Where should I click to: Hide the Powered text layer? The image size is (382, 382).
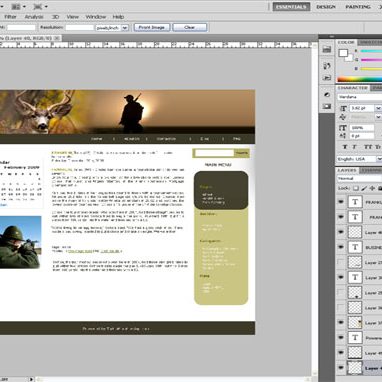pyautogui.click(x=341, y=337)
